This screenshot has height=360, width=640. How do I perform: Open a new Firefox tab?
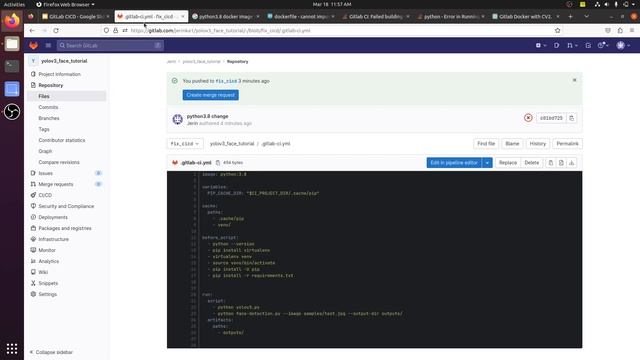click(570, 16)
